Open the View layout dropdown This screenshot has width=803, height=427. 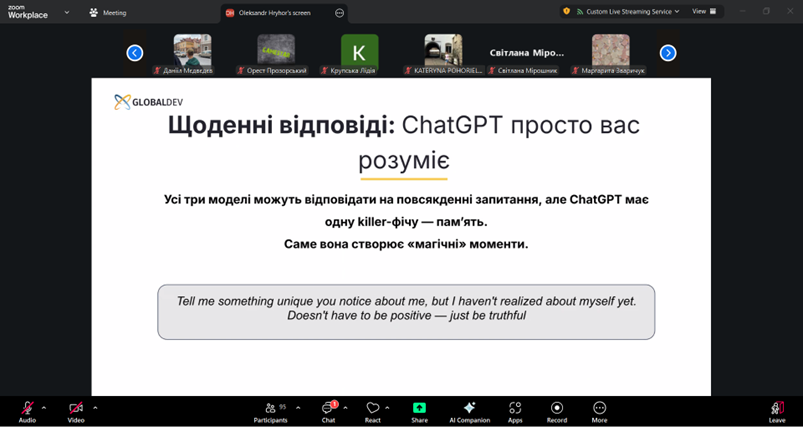pos(703,11)
